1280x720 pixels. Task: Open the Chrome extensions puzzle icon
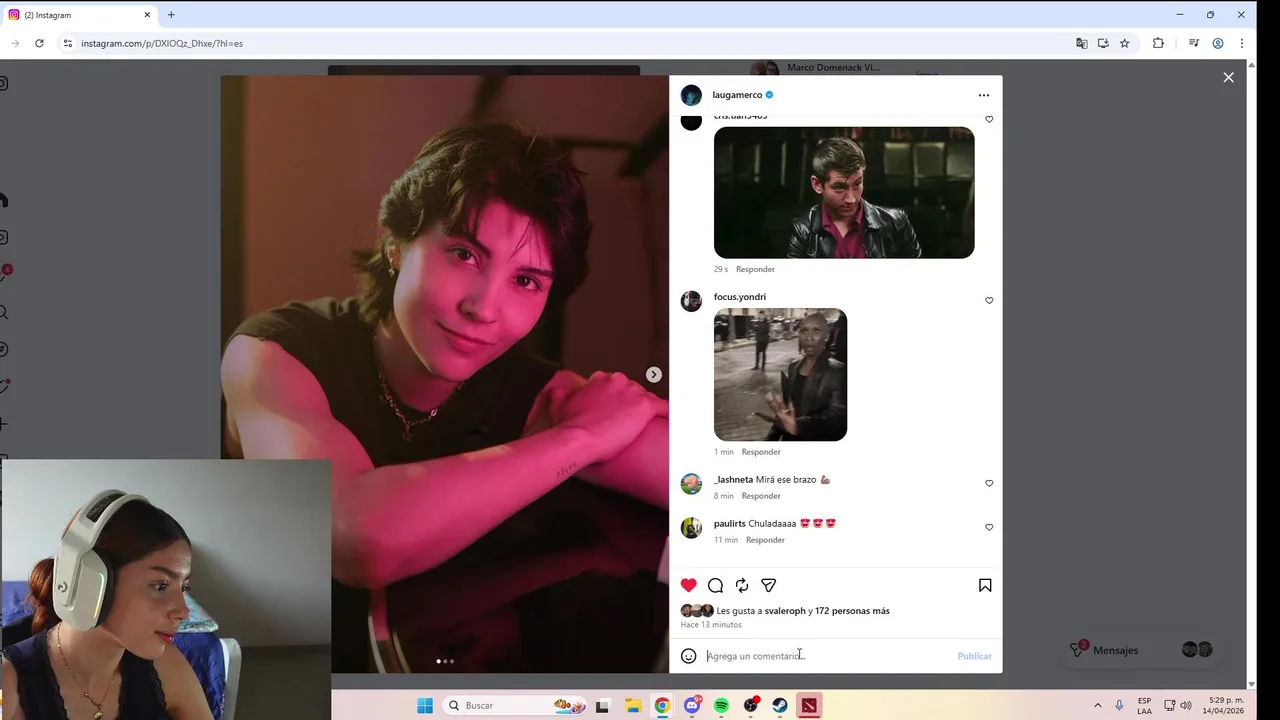(1158, 43)
